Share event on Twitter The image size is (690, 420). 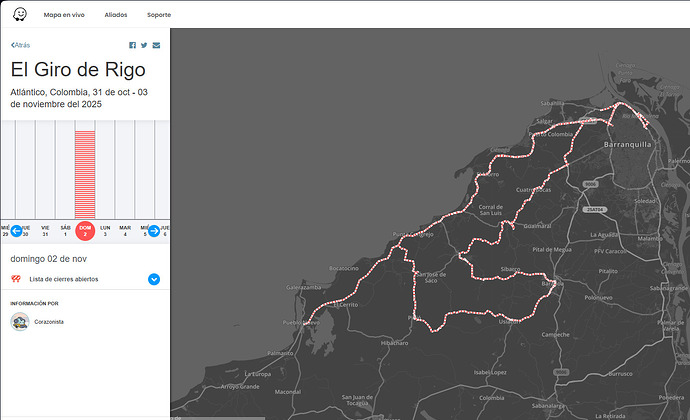tap(144, 45)
